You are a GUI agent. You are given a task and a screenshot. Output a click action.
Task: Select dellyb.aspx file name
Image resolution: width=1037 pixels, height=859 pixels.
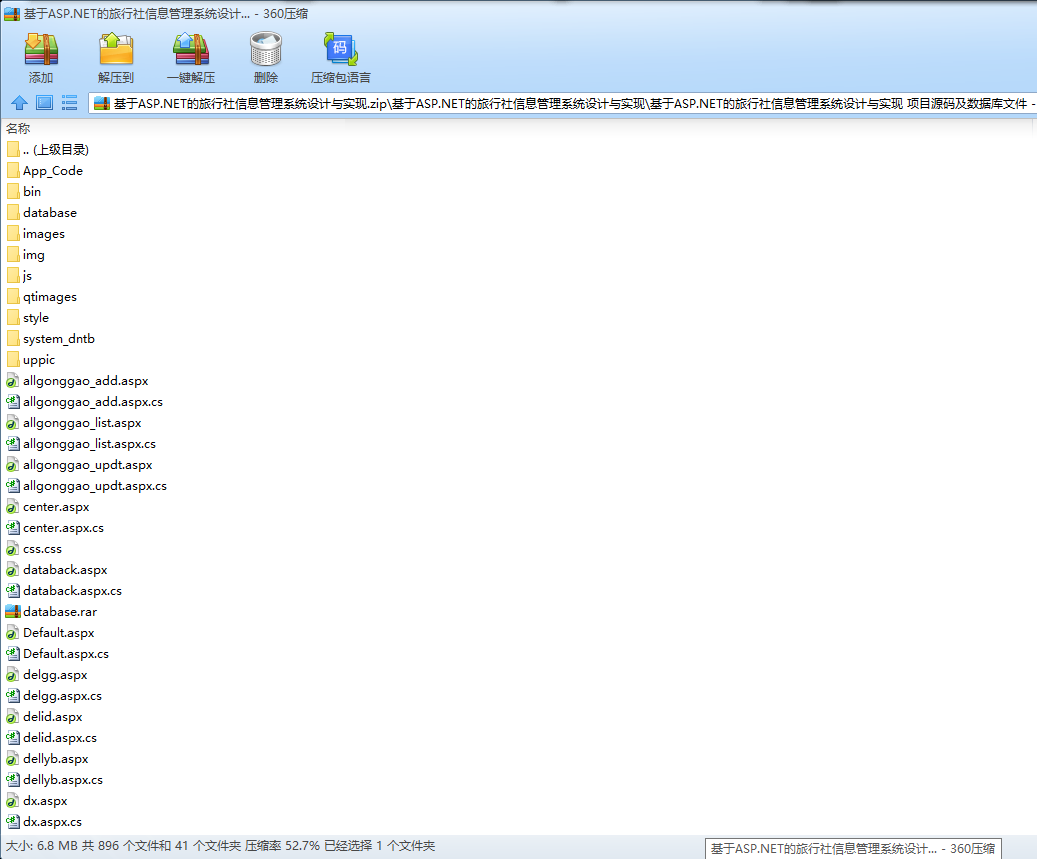(x=56, y=759)
